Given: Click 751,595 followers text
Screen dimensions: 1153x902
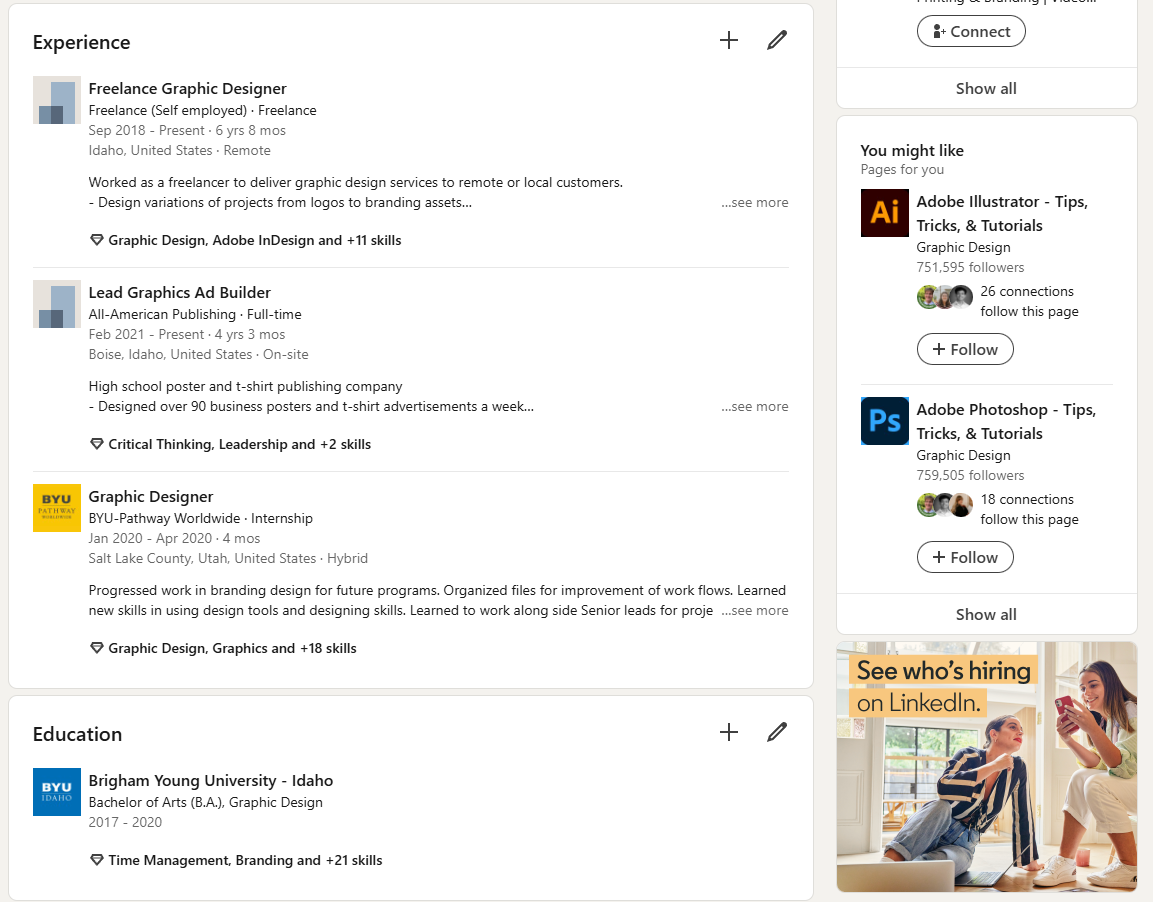Looking at the screenshot, I should (x=970, y=268).
